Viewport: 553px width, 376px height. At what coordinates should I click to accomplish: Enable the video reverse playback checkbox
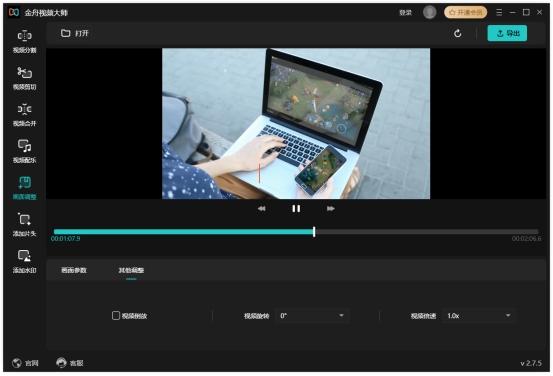(x=116, y=315)
